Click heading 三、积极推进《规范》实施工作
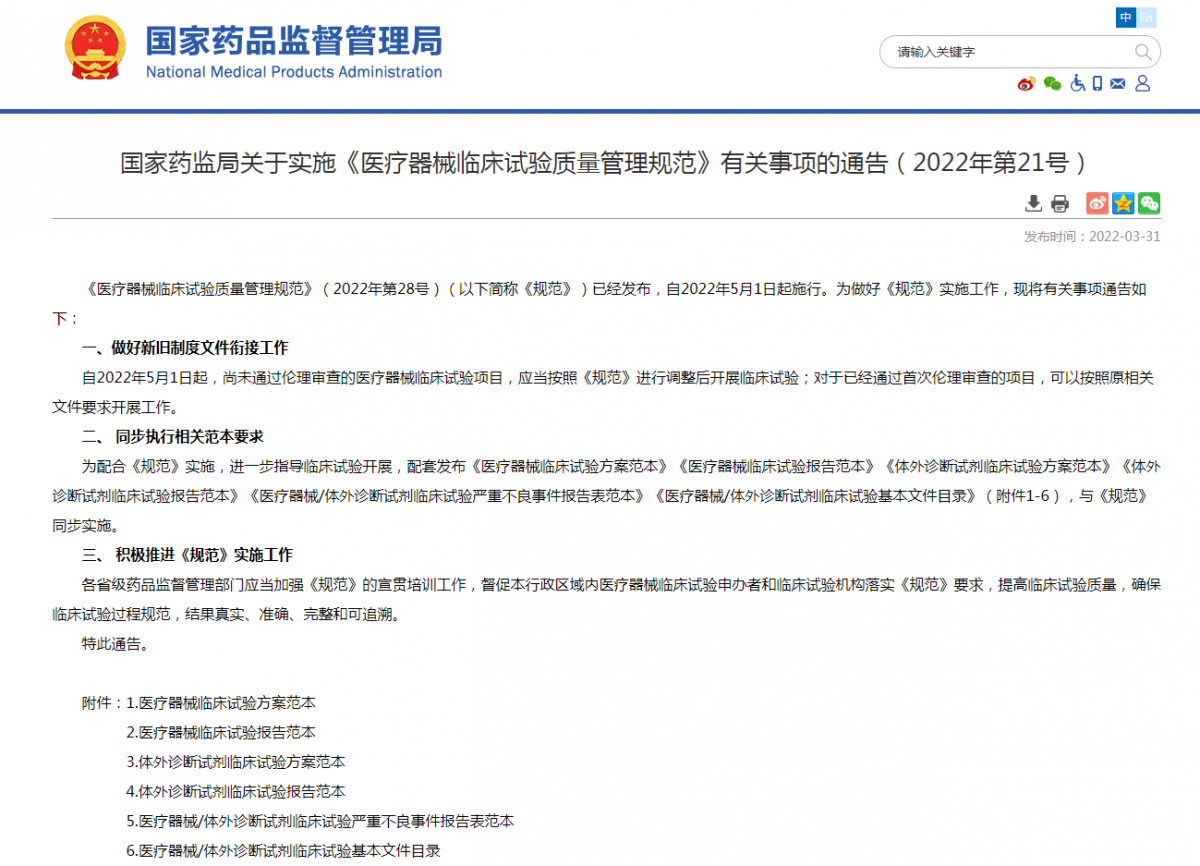This screenshot has height=866, width=1200. click(187, 555)
